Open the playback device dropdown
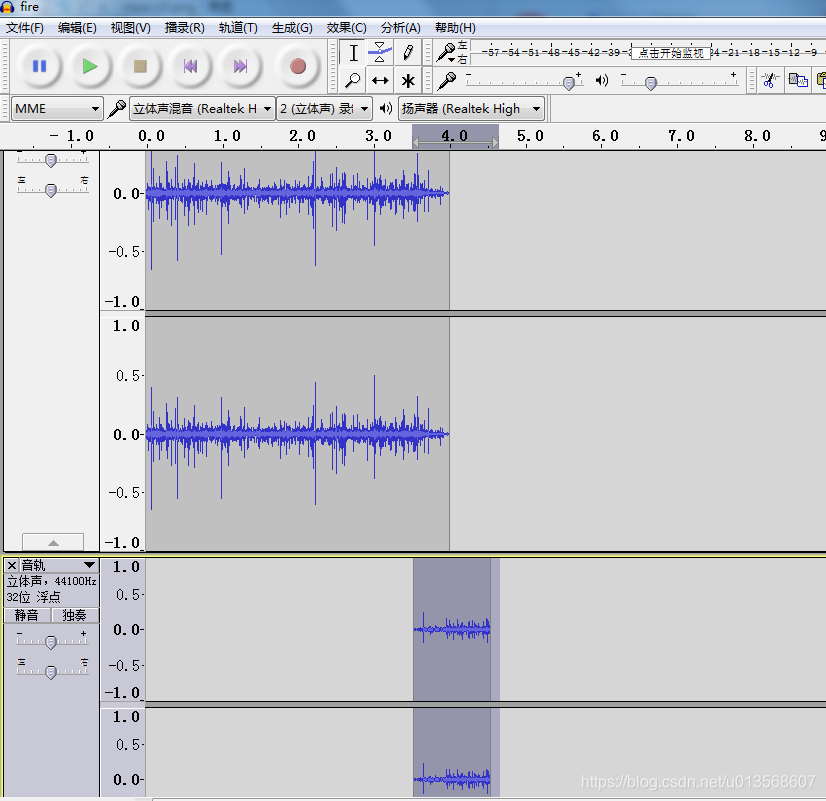 pos(471,109)
